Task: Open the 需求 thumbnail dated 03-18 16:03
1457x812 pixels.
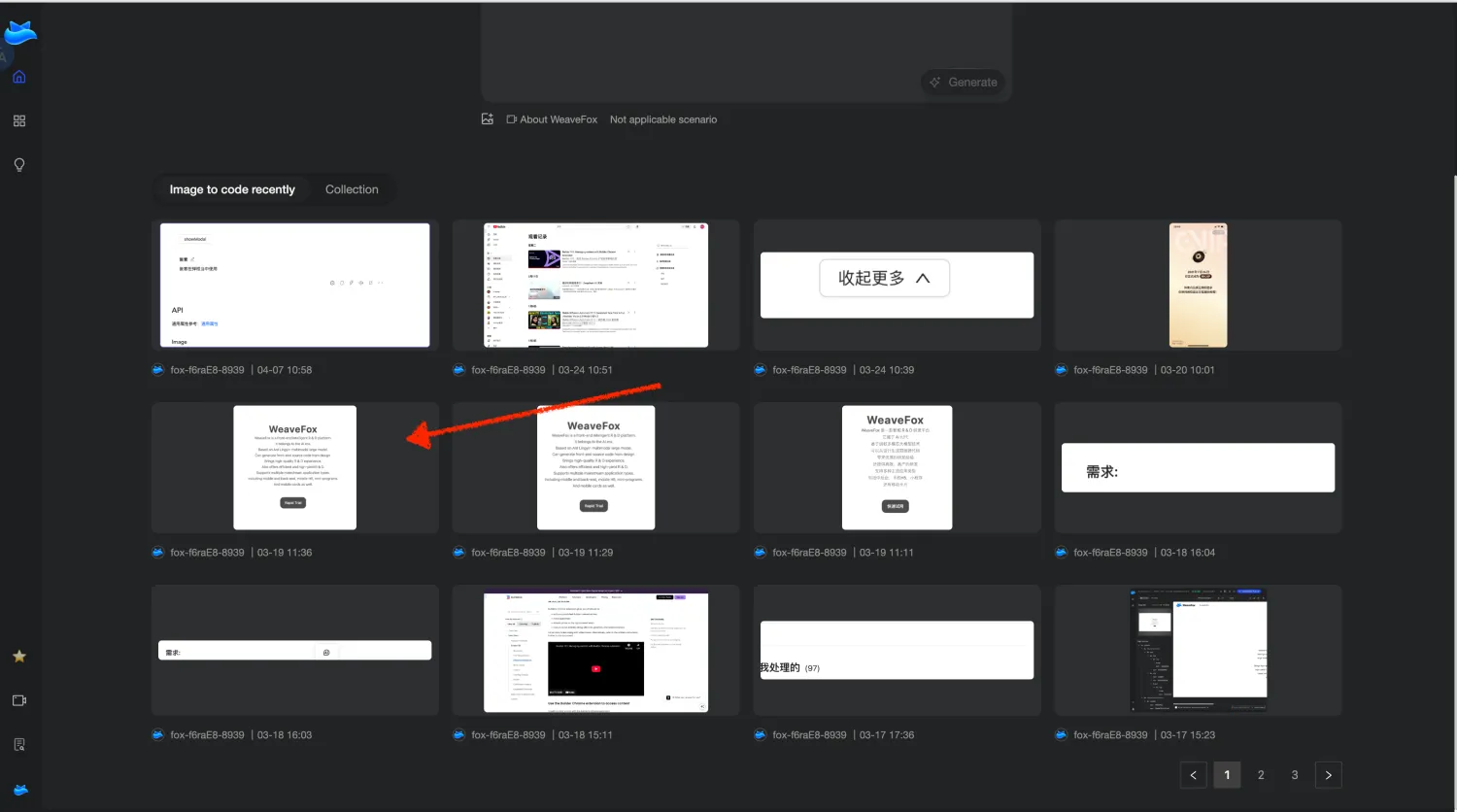Action: 295,651
